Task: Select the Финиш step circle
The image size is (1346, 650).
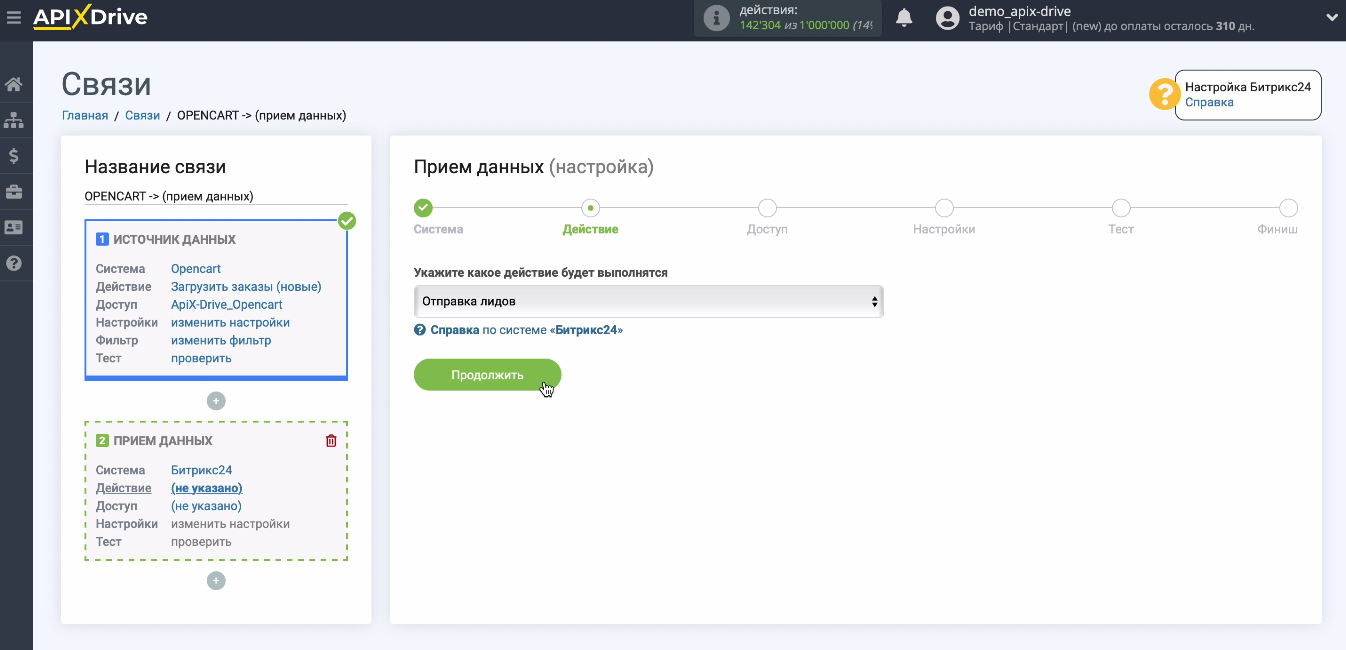Action: click(x=1289, y=208)
